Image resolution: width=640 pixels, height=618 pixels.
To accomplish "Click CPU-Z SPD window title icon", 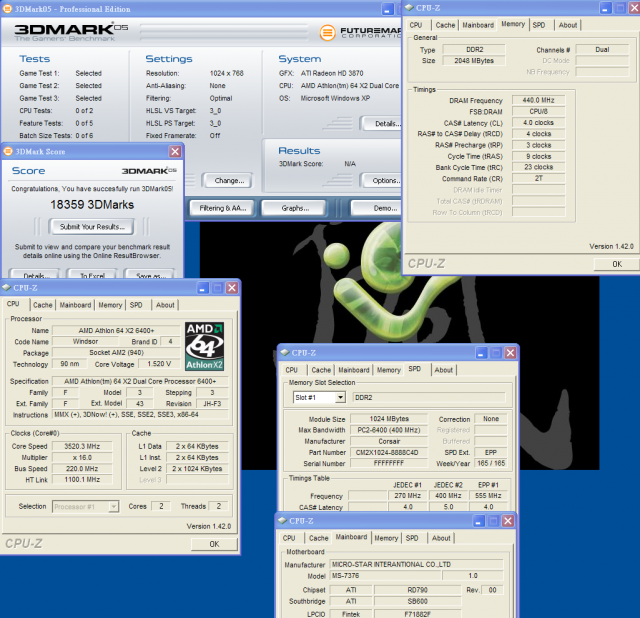I will (x=284, y=352).
